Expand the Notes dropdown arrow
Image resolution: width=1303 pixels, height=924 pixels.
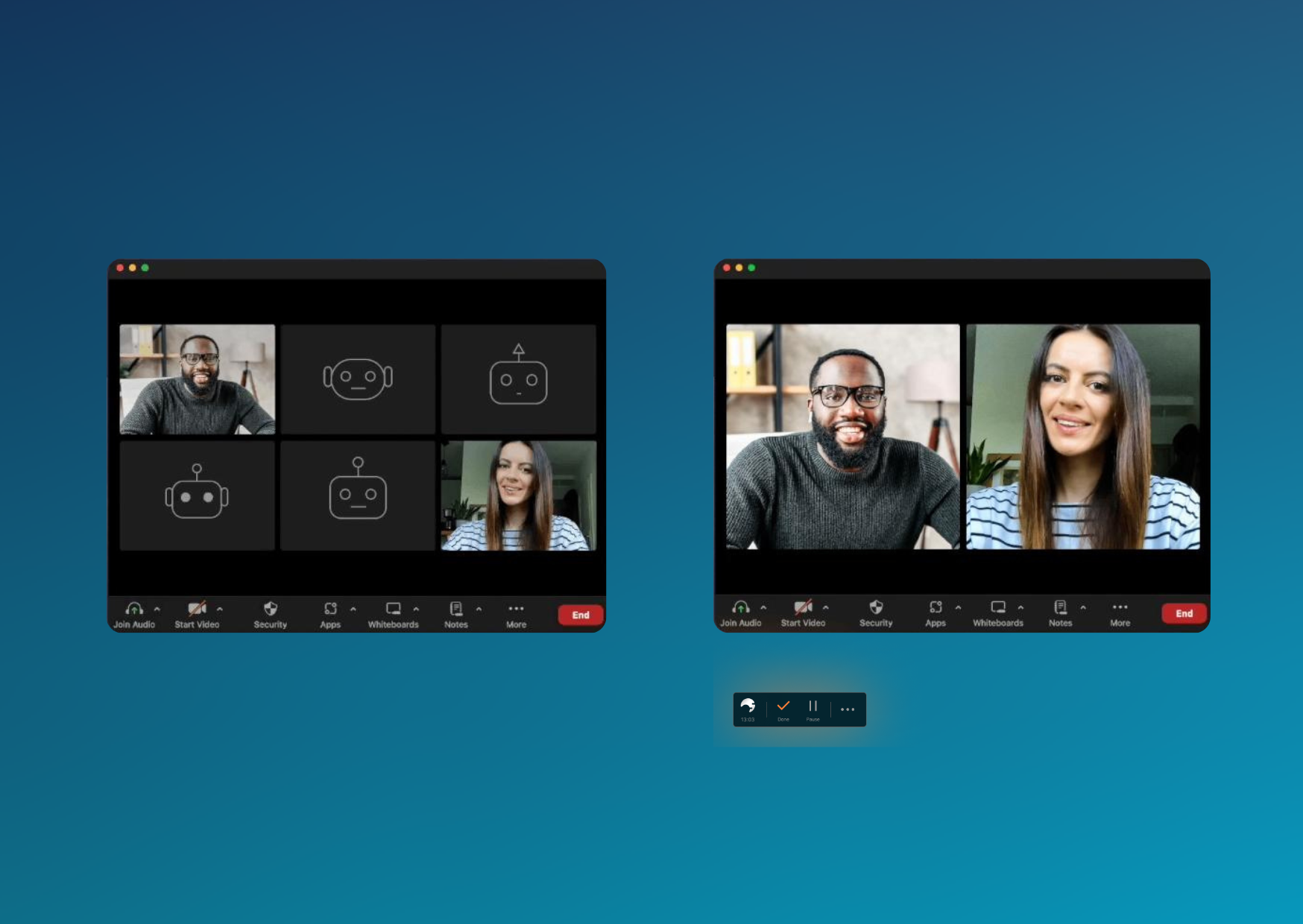(478, 608)
